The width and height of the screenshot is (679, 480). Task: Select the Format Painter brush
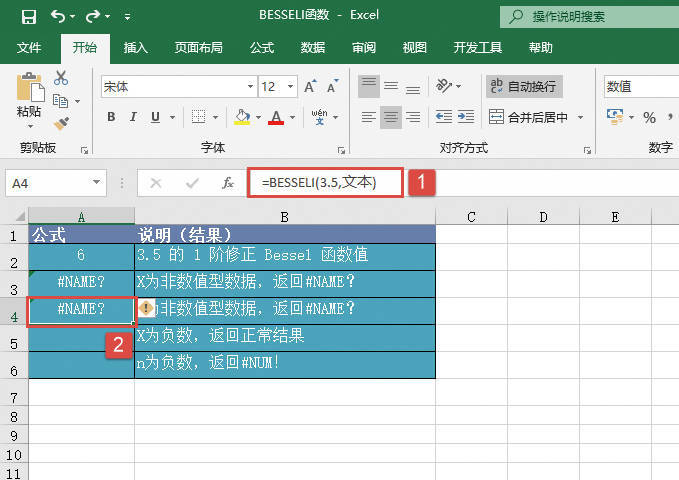pos(61,123)
